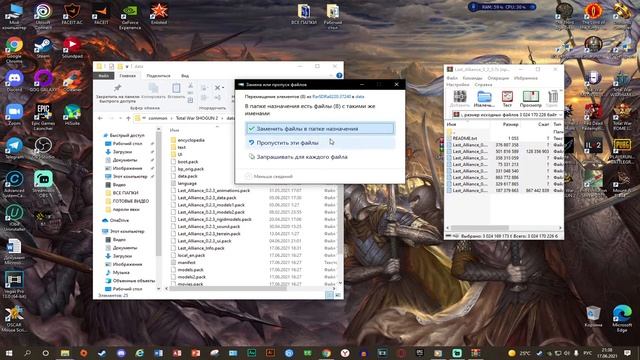Go up one folder level arrow
Screen dimensions: 640x360
tap(129, 118)
